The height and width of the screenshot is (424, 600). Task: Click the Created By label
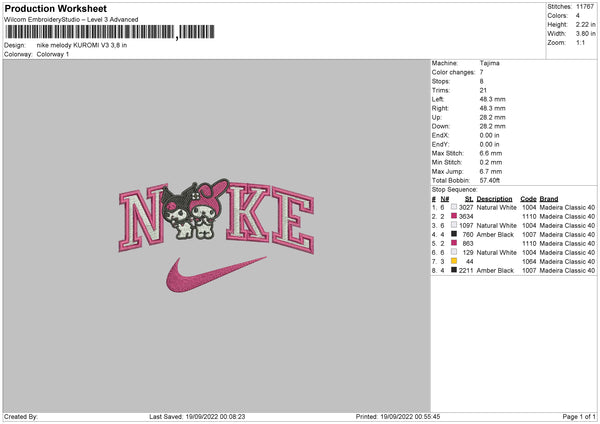click(x=21, y=417)
